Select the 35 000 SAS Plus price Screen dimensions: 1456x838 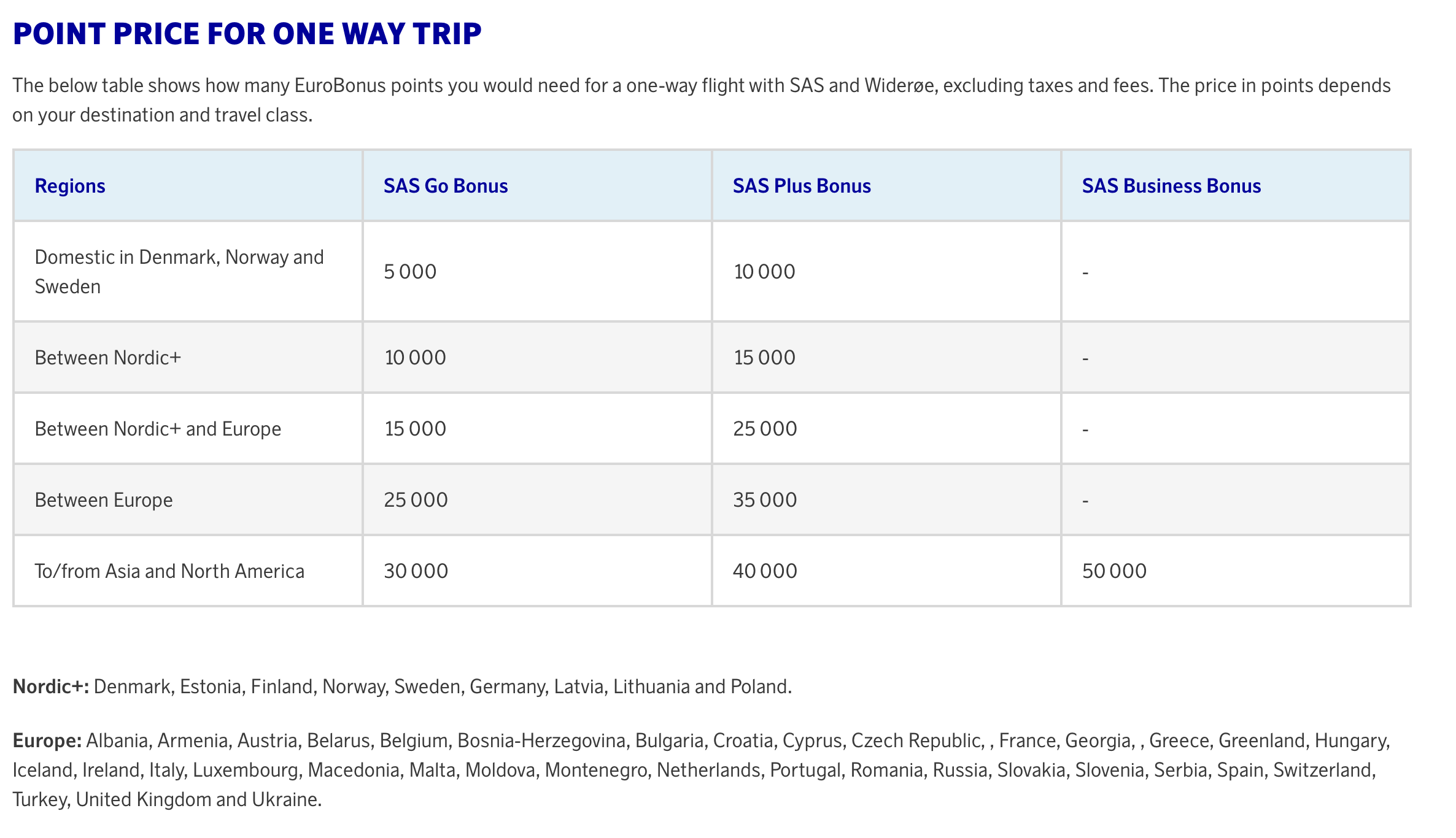click(x=765, y=500)
